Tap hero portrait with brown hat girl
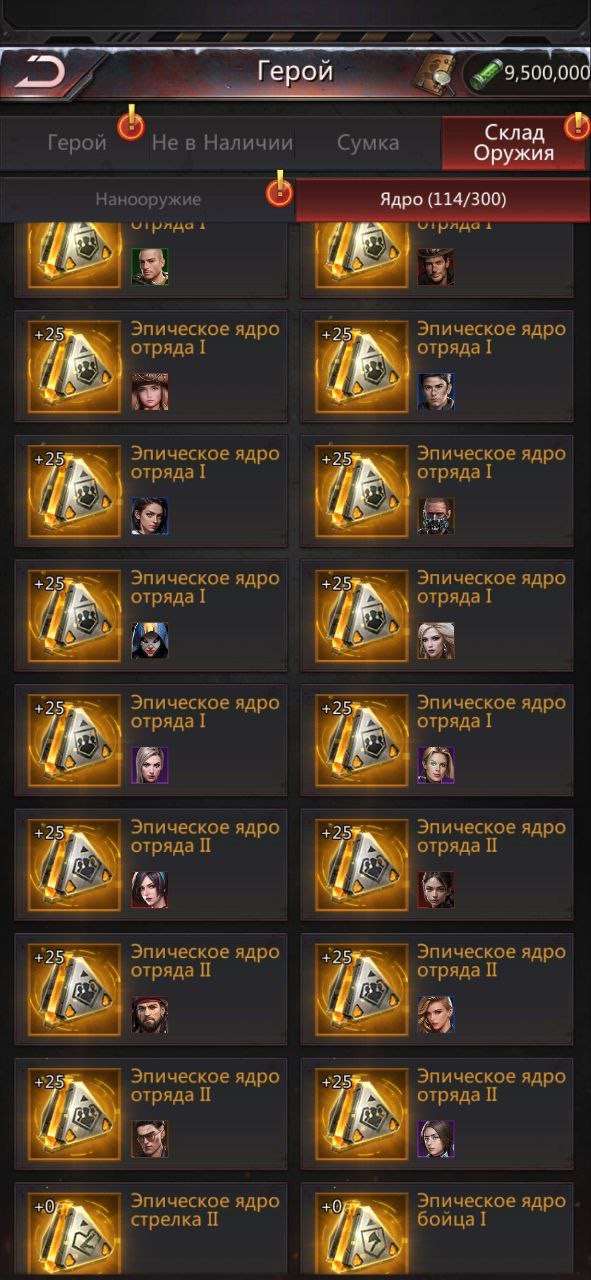The image size is (591, 1280). click(x=150, y=392)
